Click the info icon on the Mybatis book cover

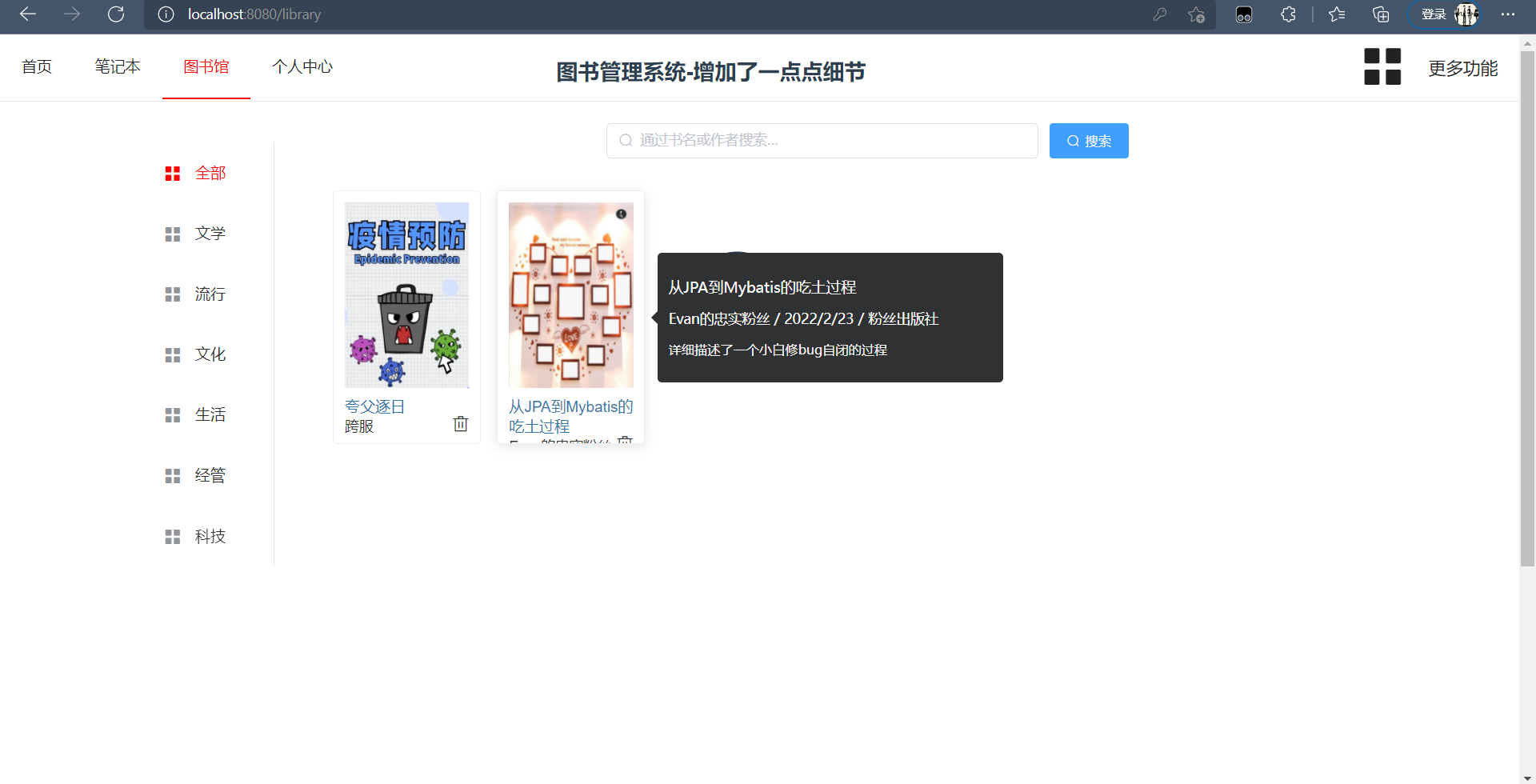tap(622, 212)
